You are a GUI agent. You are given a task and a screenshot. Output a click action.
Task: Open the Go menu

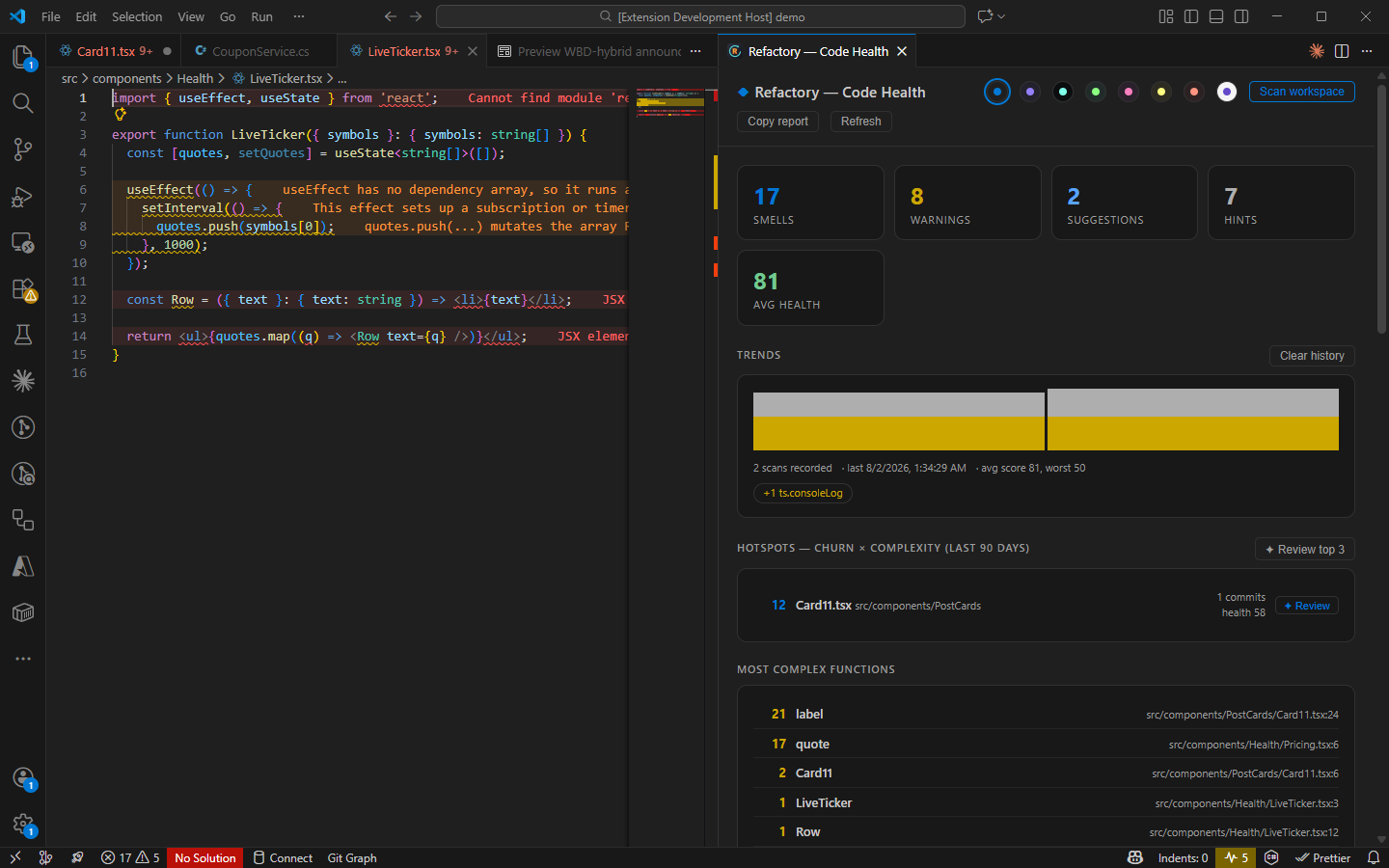228,16
